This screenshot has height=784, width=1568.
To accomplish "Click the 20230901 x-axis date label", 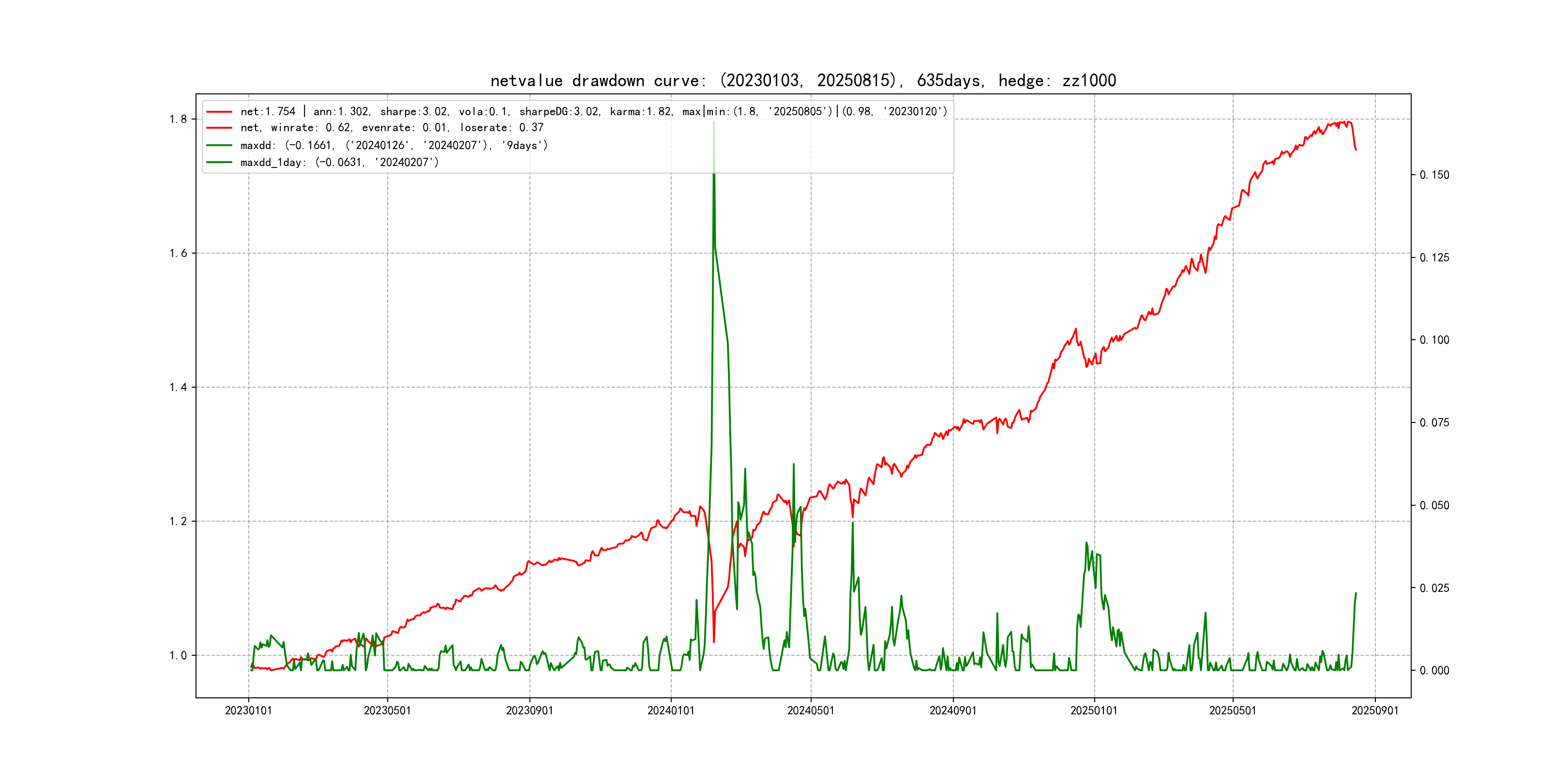I will click(x=529, y=711).
